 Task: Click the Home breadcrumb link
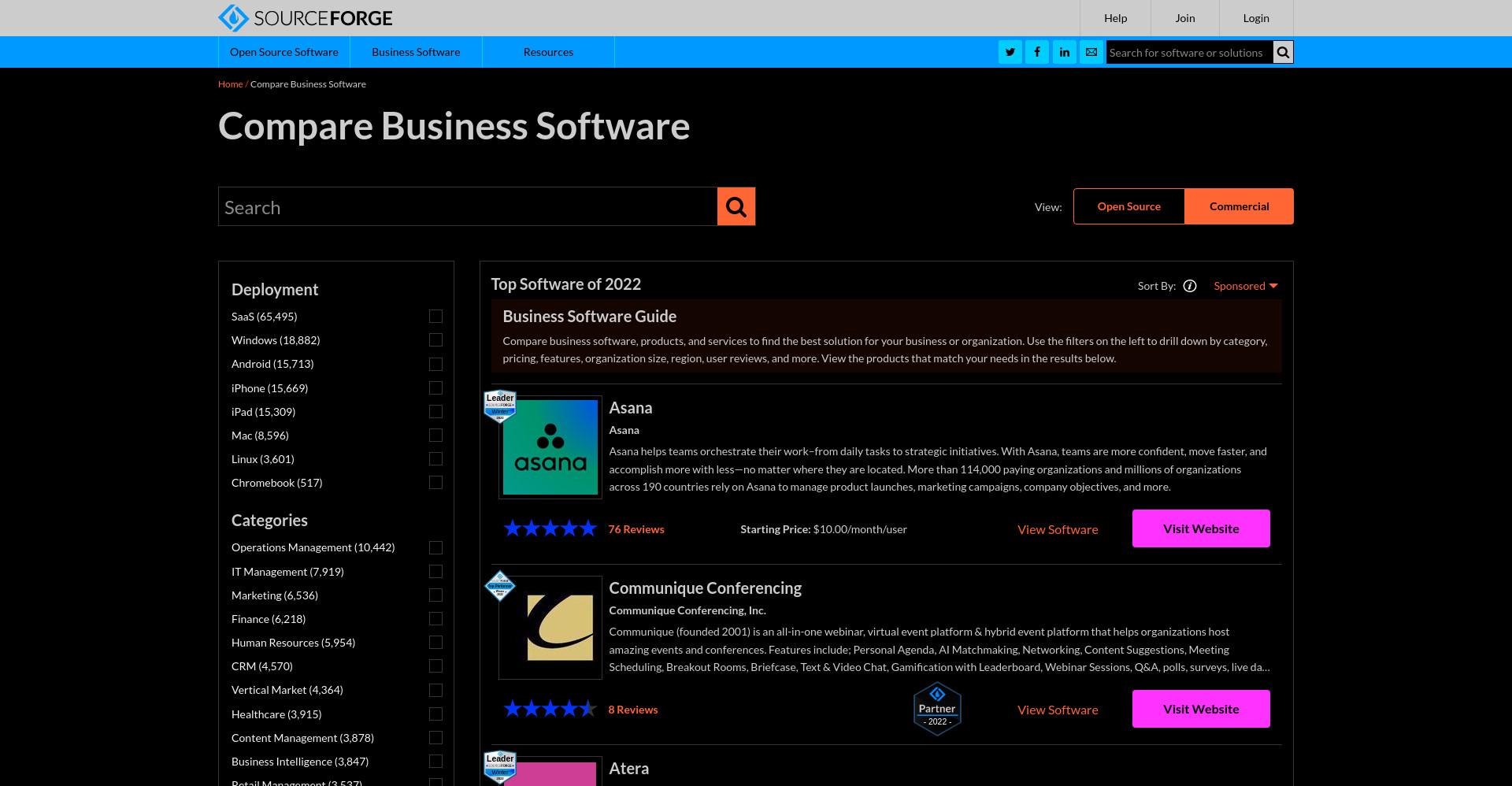pos(231,84)
